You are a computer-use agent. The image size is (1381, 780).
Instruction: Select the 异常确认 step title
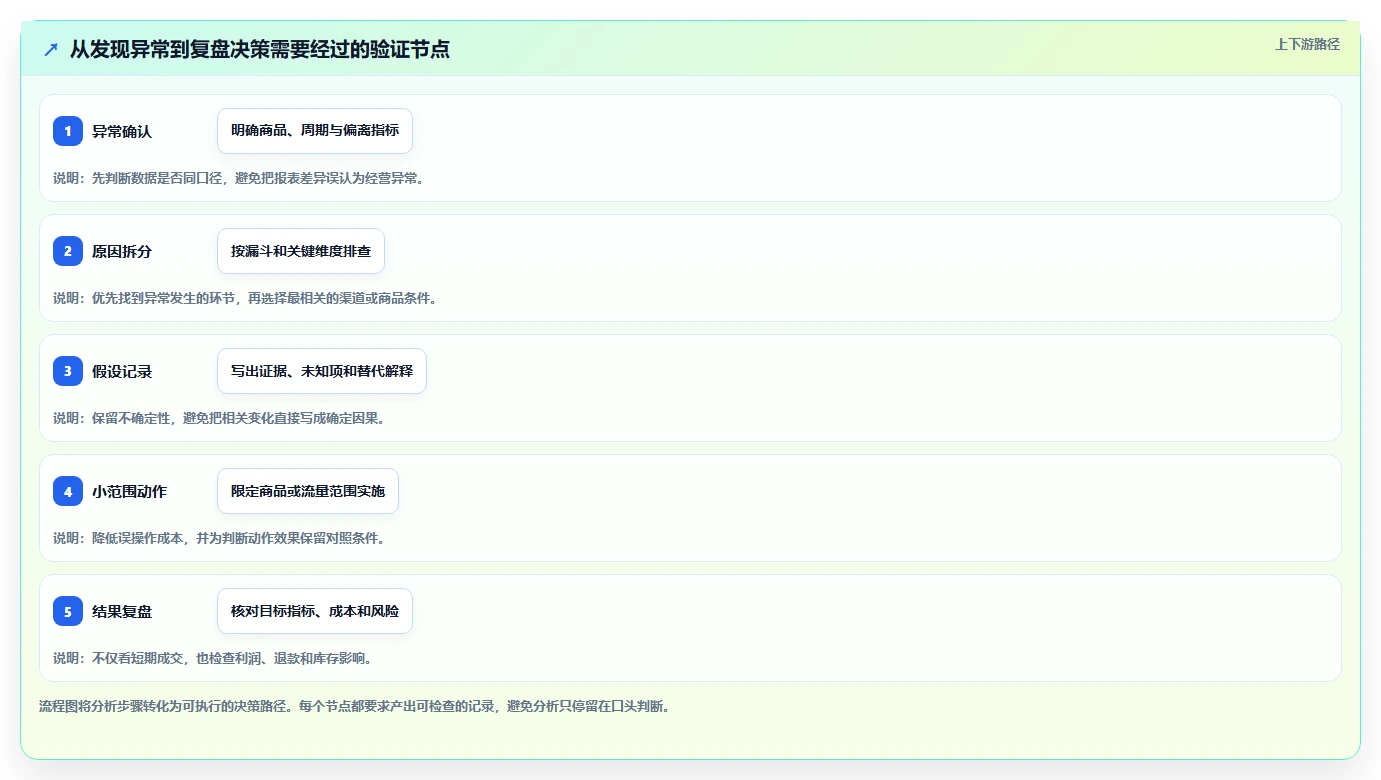click(122, 131)
